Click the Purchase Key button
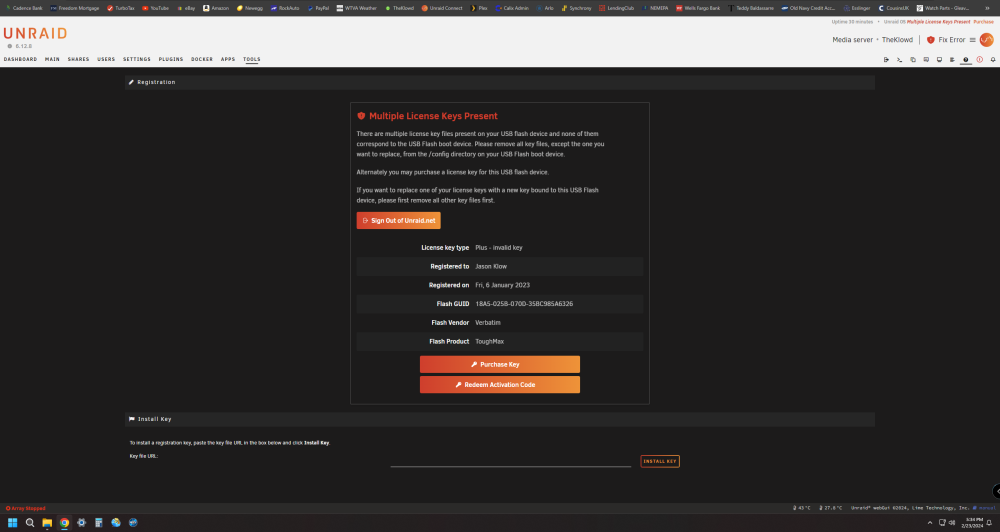This screenshot has height=532, width=1000. tap(500, 364)
